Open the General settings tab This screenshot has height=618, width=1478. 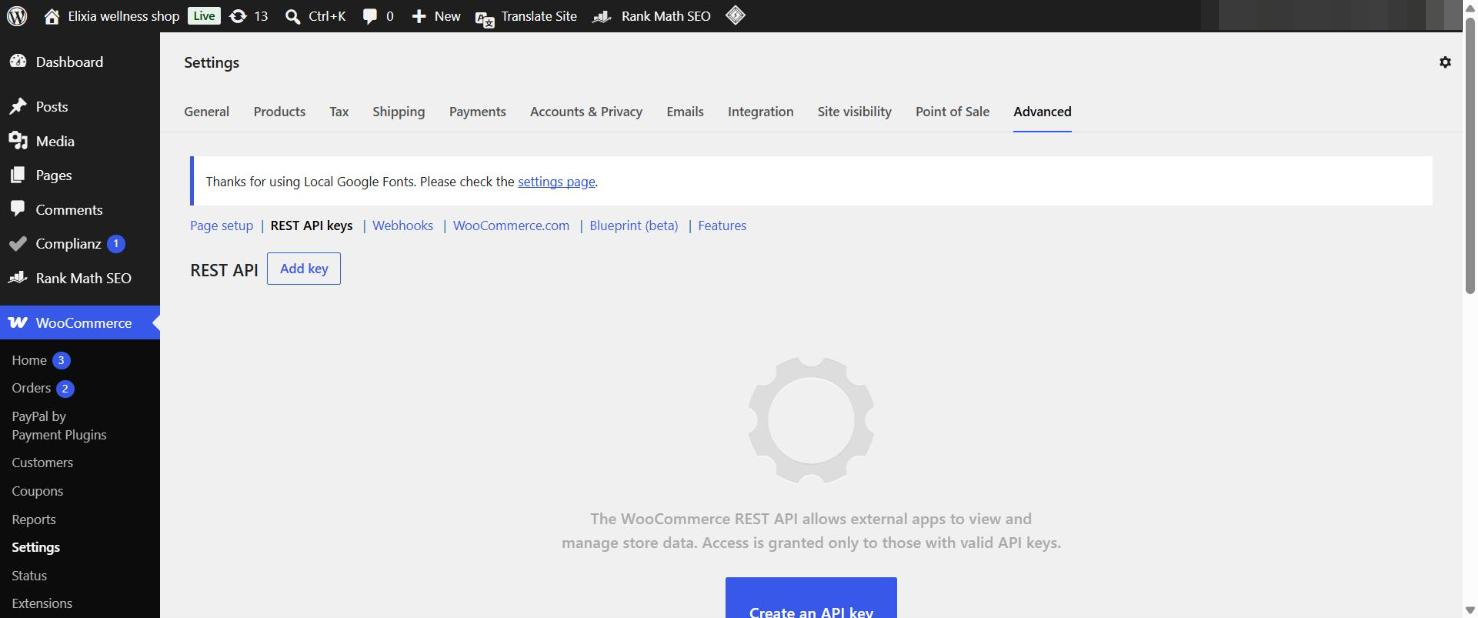click(x=207, y=112)
